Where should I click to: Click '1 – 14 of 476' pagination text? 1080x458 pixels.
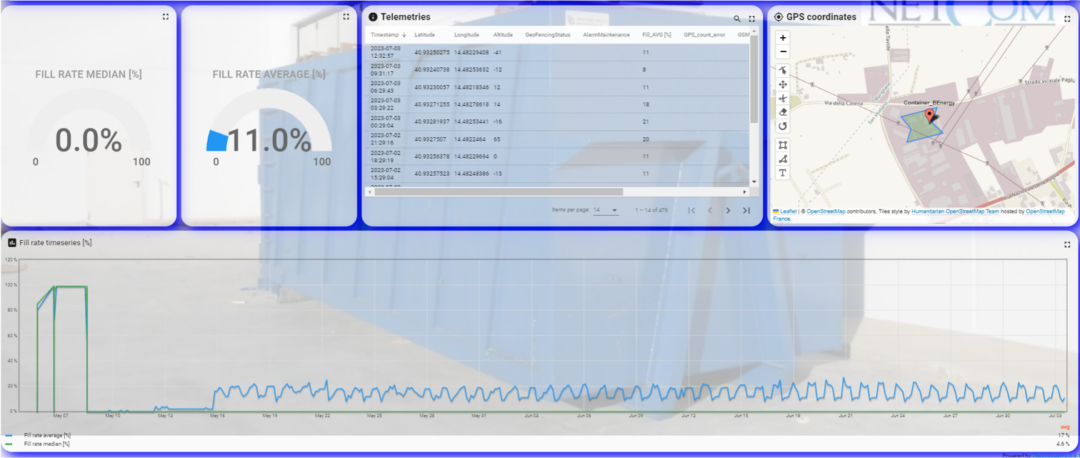tap(652, 210)
